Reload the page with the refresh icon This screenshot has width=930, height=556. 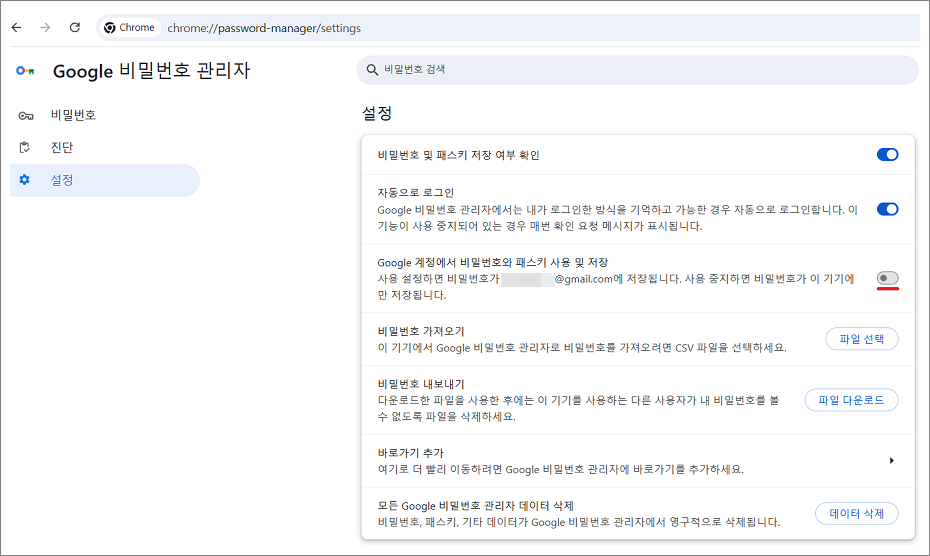[x=75, y=27]
